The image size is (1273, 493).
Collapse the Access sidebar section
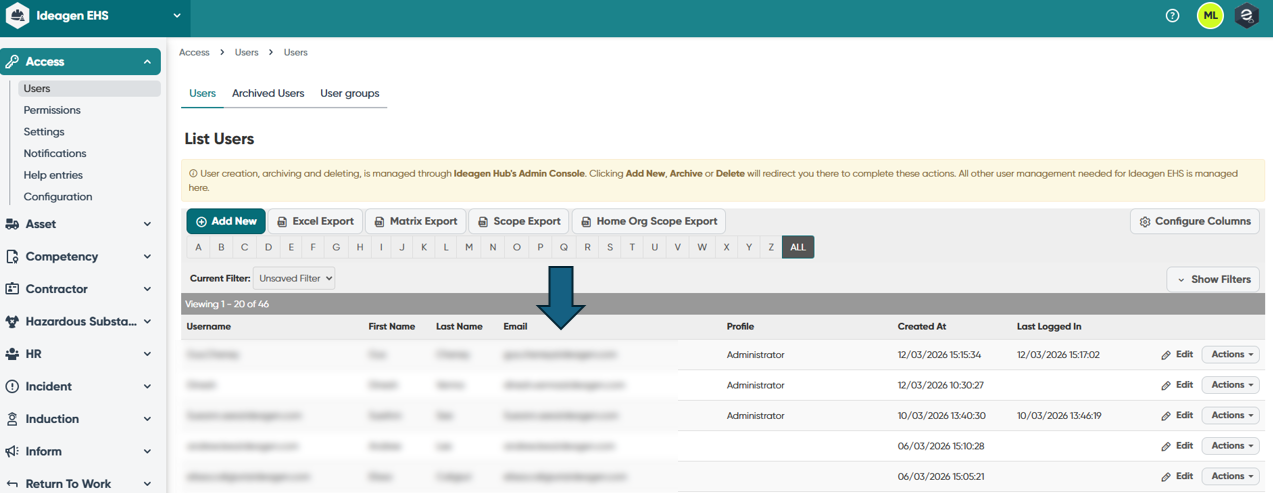(x=147, y=62)
